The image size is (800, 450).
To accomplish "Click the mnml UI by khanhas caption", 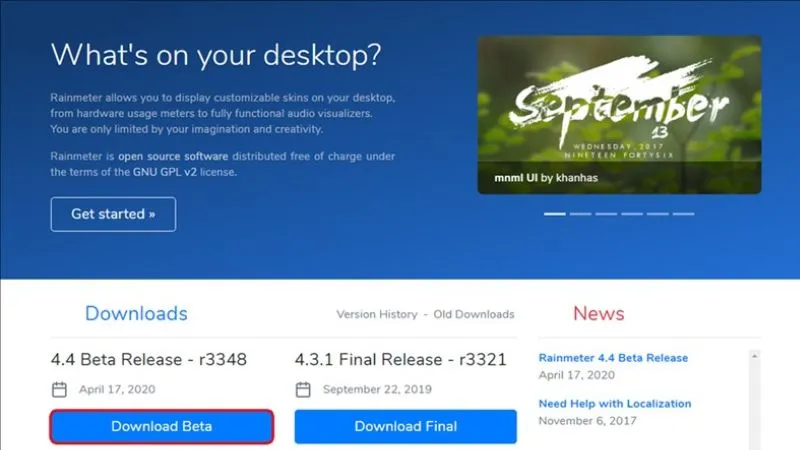I will pos(546,178).
